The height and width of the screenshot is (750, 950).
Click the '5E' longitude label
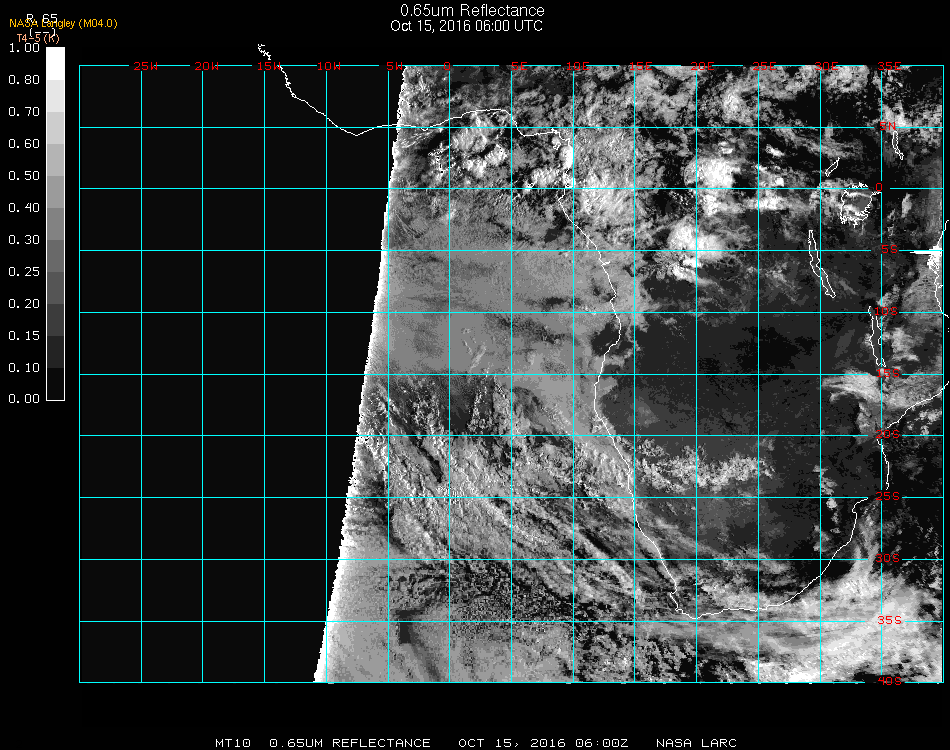pos(519,66)
